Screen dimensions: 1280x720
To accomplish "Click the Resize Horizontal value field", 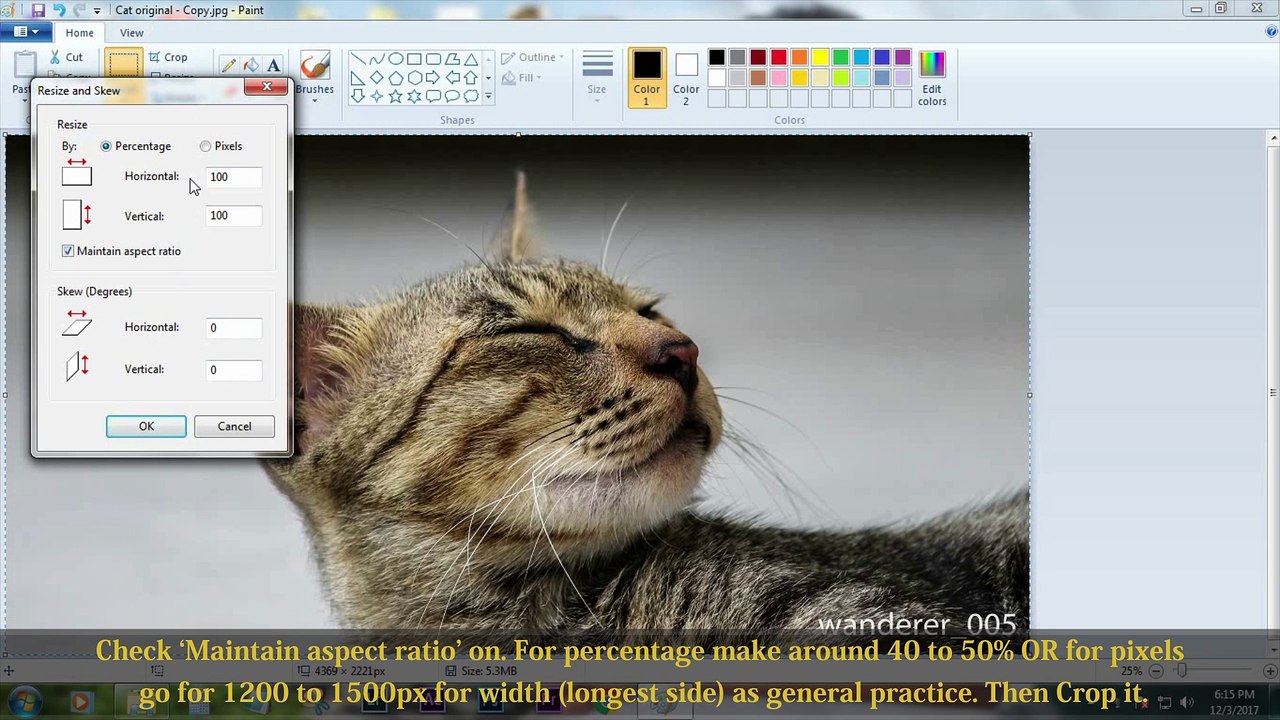I will pos(234,177).
